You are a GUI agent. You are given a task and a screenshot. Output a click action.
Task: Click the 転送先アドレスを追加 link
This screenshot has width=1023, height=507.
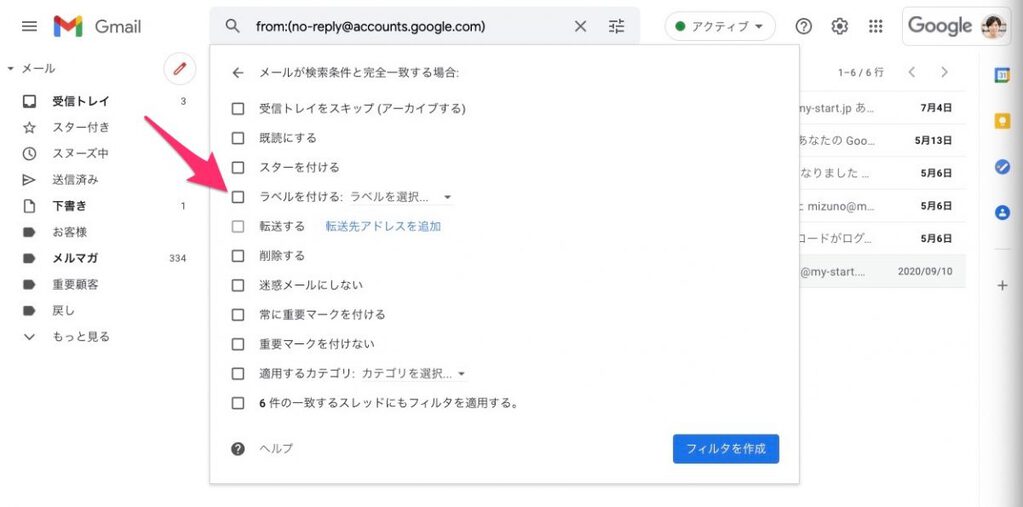(384, 226)
